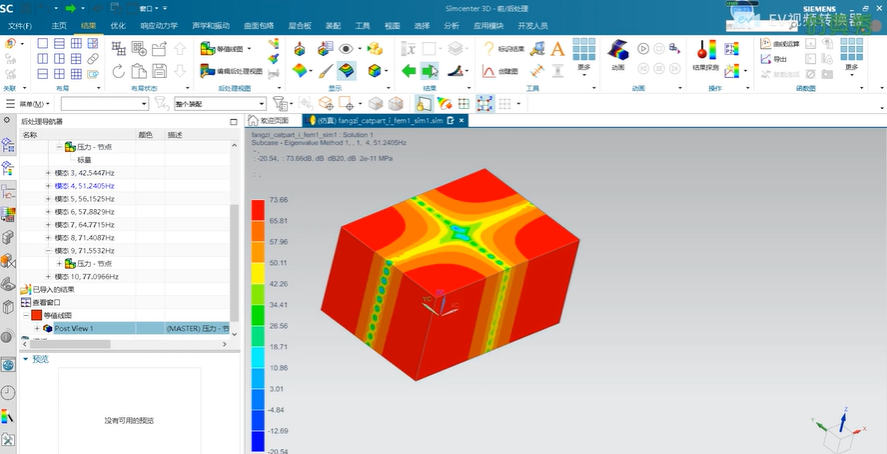
Task: Expand the 模态 5, 56.1525Hz tree node
Action: [48, 198]
